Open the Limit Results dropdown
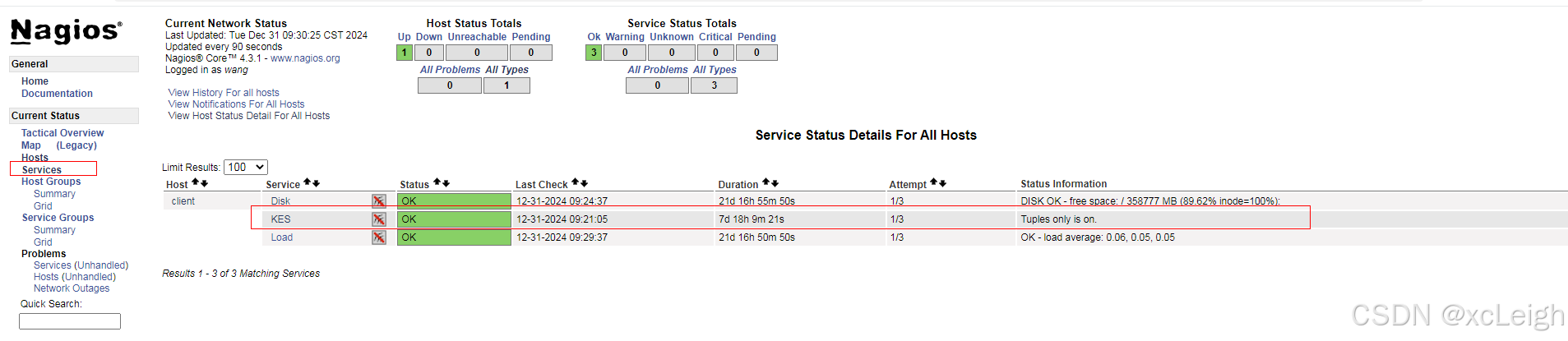Image resolution: width=1568 pixels, height=341 pixels. (x=245, y=167)
